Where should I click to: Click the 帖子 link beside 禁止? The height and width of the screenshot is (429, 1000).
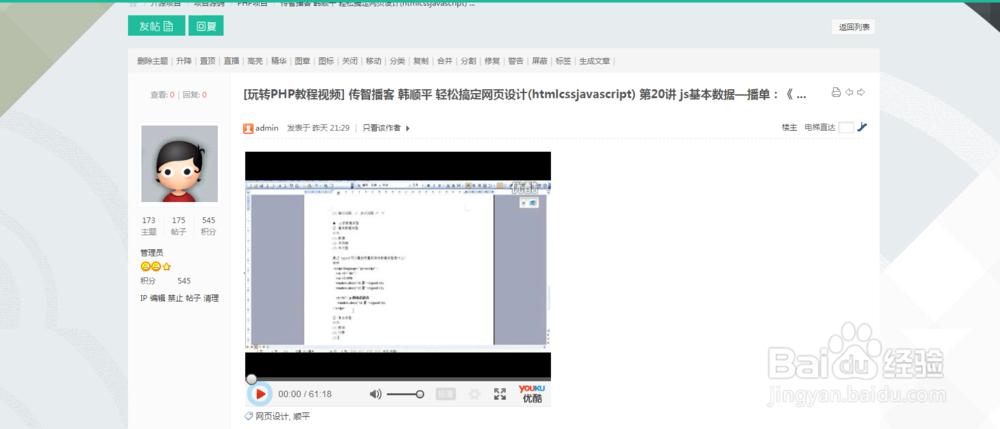point(193,298)
